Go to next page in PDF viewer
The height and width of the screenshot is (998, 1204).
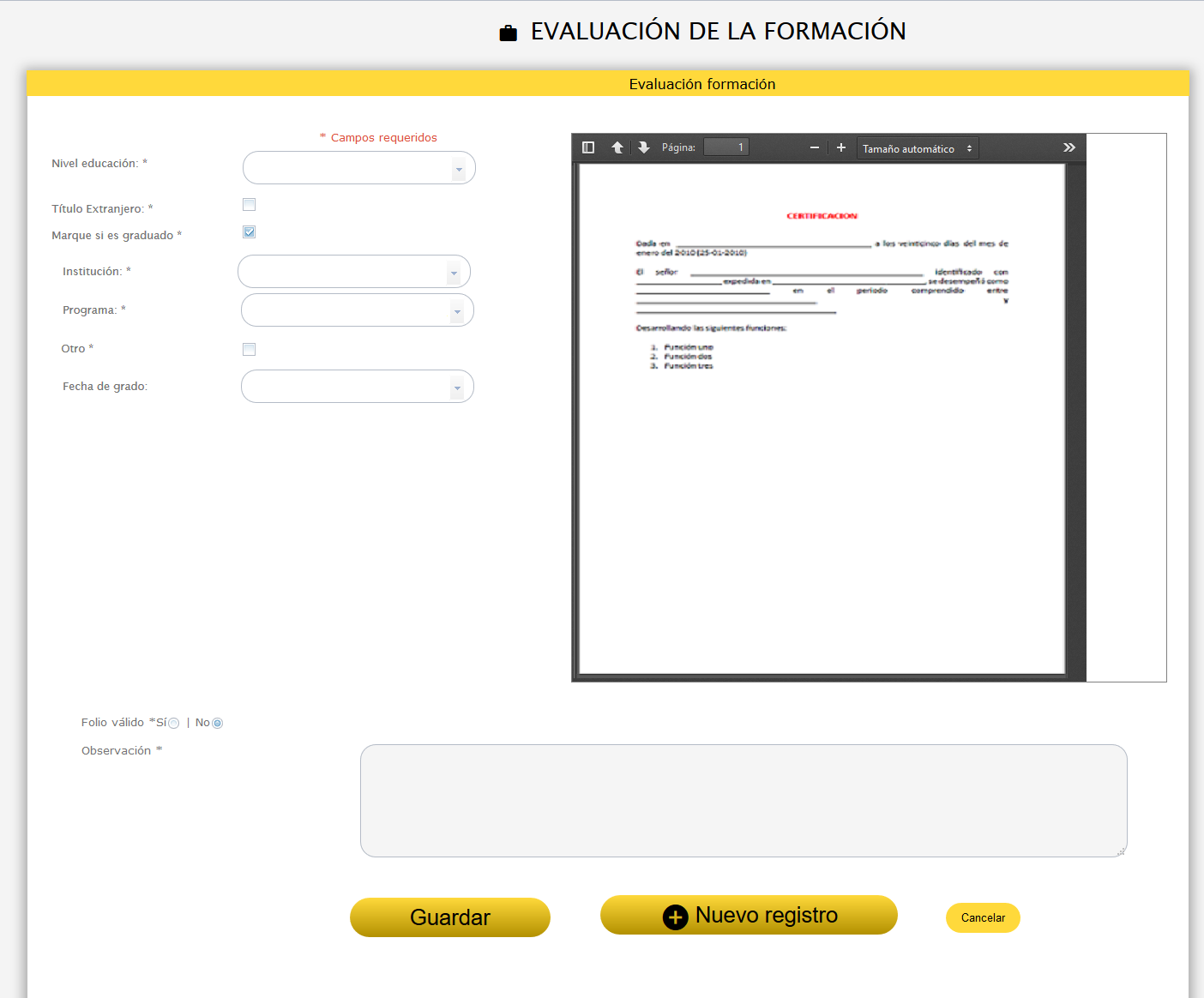pyautogui.click(x=644, y=147)
